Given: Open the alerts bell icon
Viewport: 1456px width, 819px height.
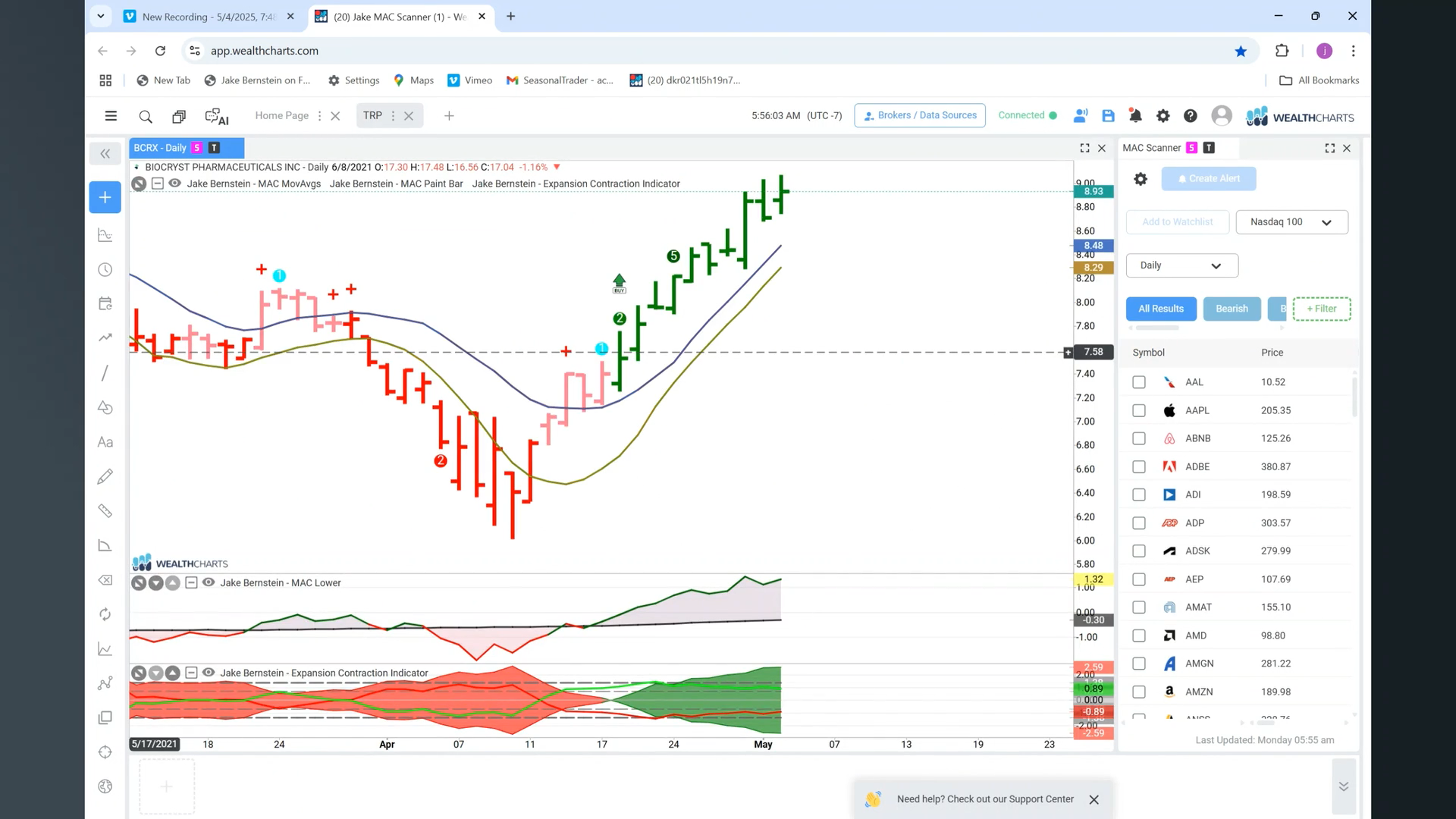Looking at the screenshot, I should pos(1135,116).
